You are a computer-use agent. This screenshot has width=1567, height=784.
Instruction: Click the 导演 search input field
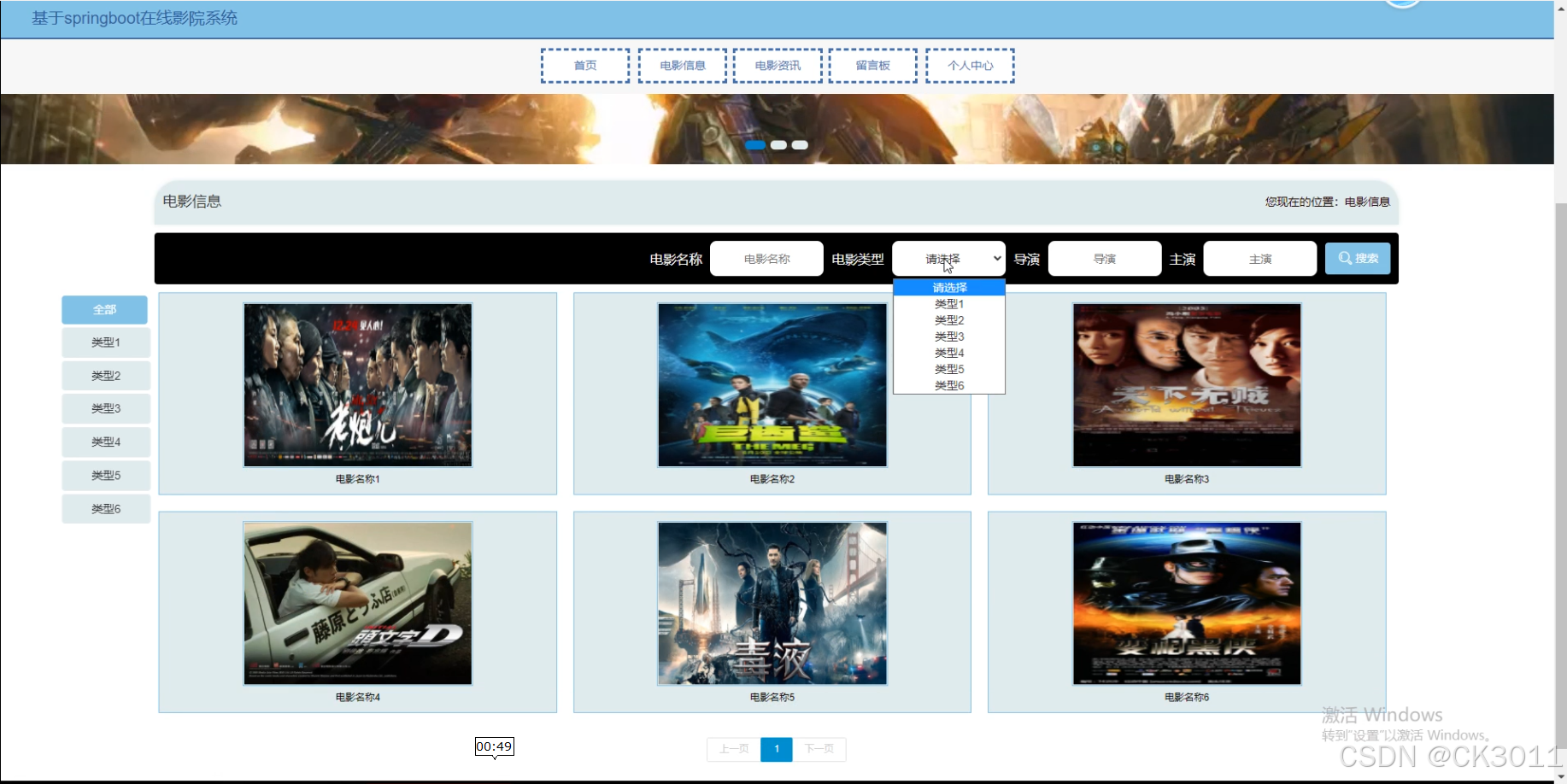(1105, 259)
